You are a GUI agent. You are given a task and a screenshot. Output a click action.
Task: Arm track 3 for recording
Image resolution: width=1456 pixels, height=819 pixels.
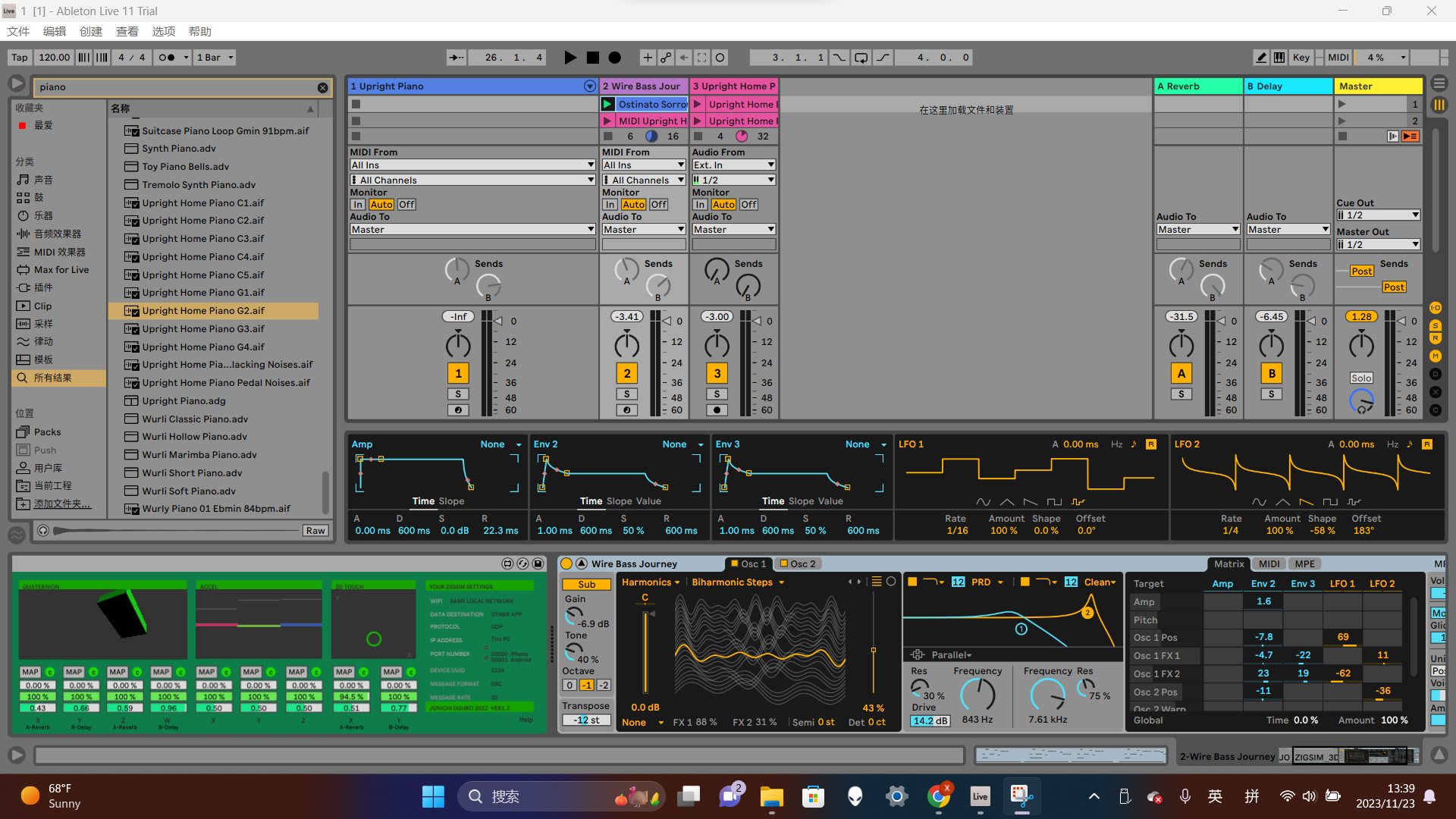click(717, 410)
